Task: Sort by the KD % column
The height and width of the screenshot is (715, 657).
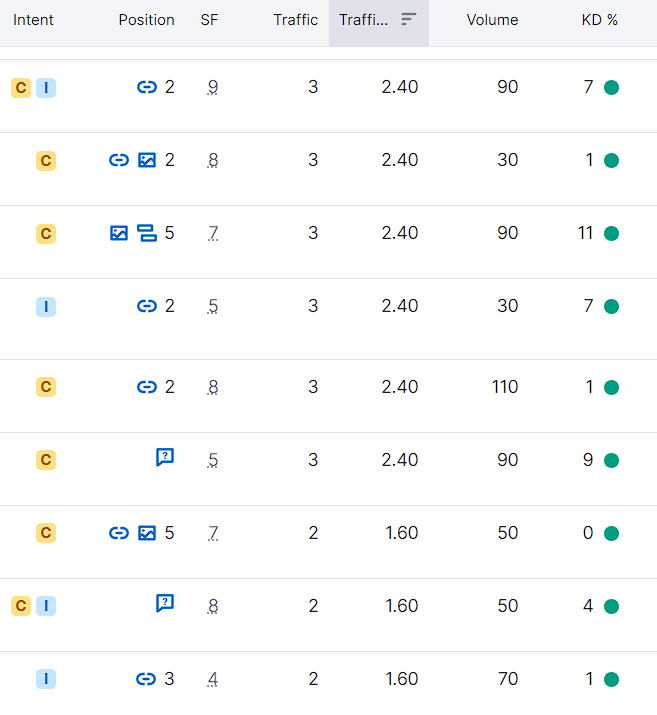Action: [x=600, y=20]
